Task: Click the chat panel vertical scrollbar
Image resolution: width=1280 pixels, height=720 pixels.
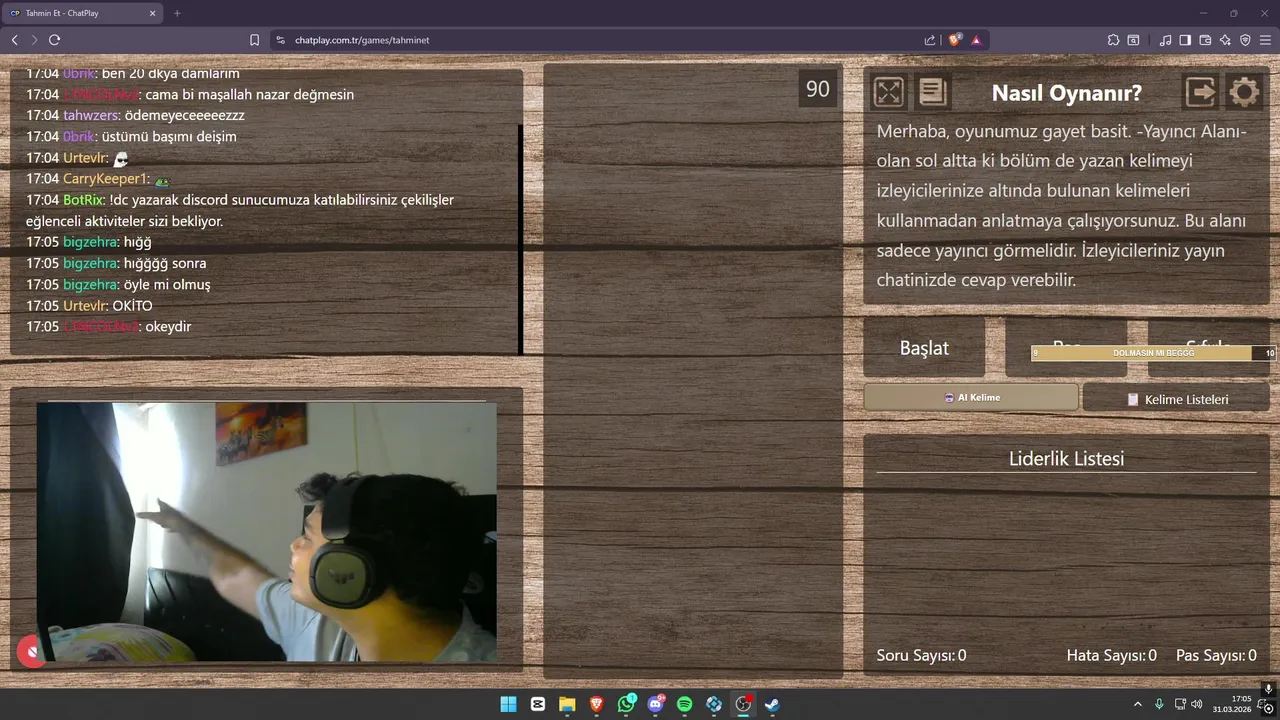Action: [521, 238]
